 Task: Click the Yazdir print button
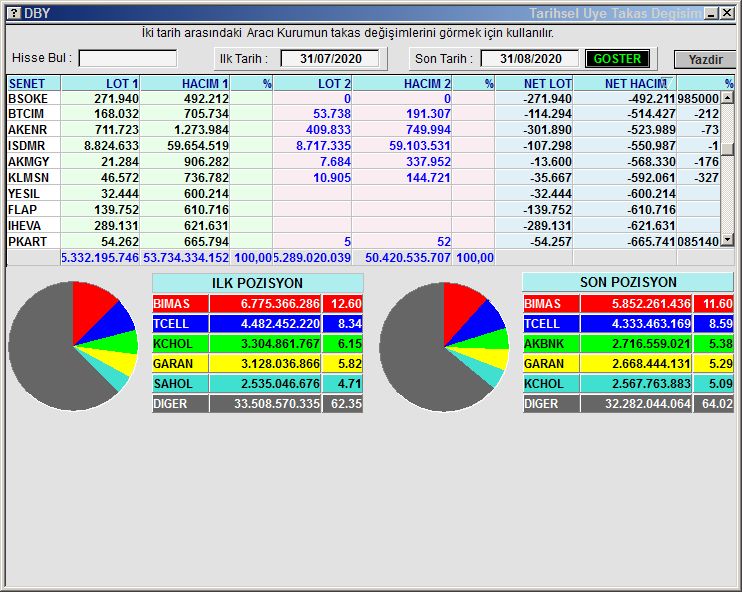[x=705, y=60]
